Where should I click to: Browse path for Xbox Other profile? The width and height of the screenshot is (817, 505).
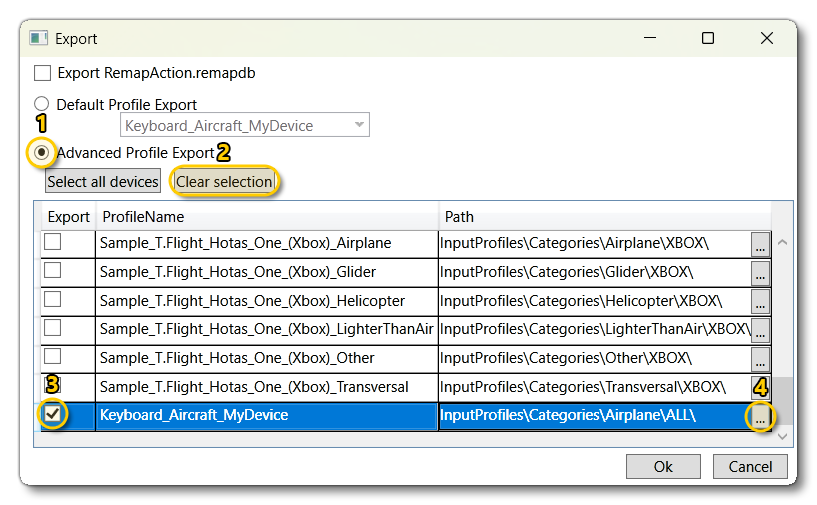click(x=760, y=360)
